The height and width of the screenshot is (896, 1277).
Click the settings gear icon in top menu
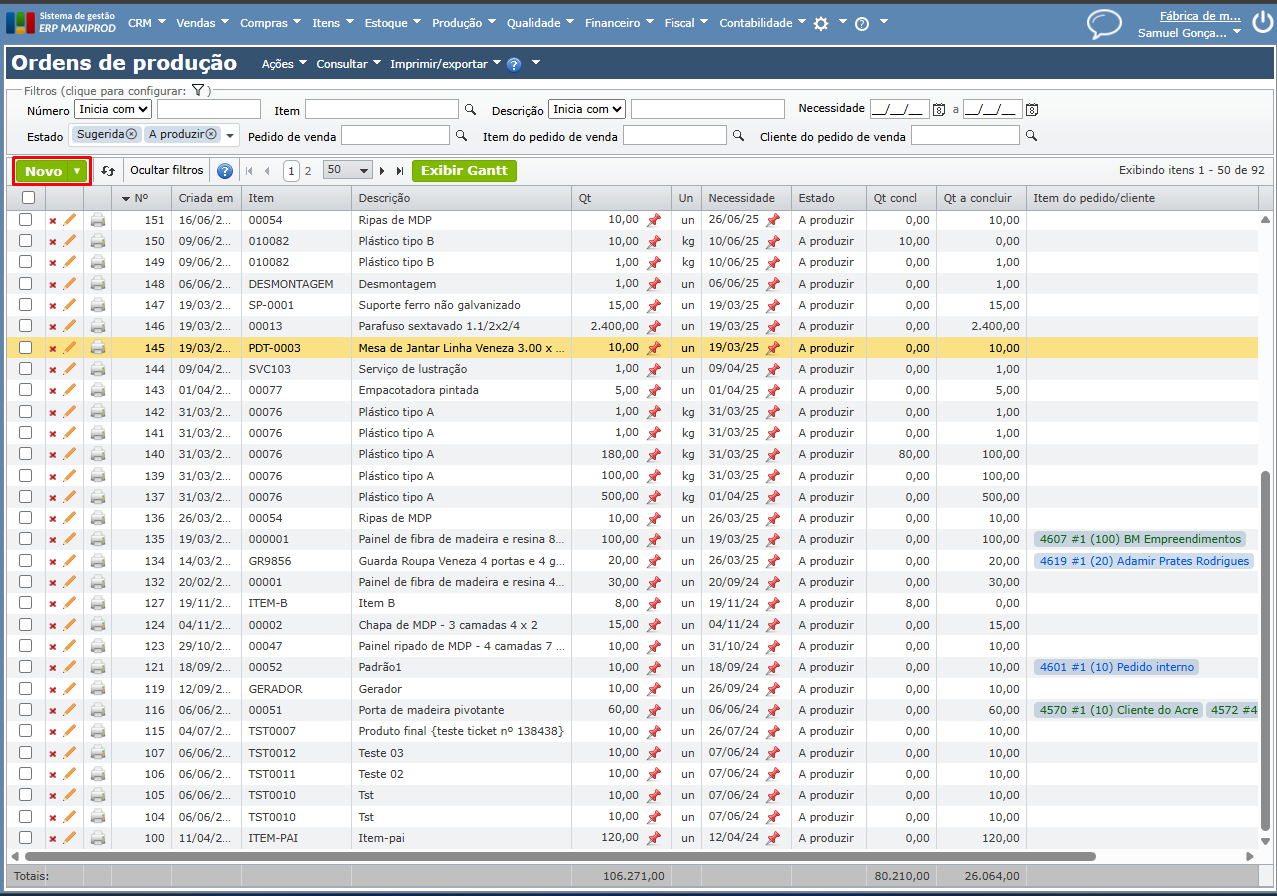pos(821,23)
